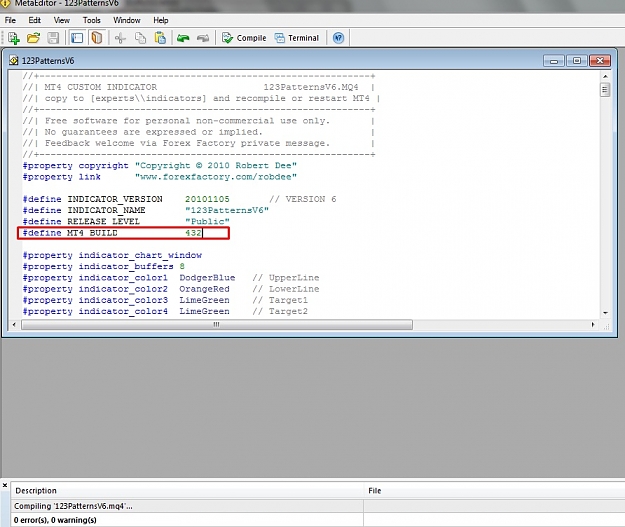Minimize the 123PatternsV6 document window
Image resolution: width=625 pixels, height=527 pixels.
554,61
